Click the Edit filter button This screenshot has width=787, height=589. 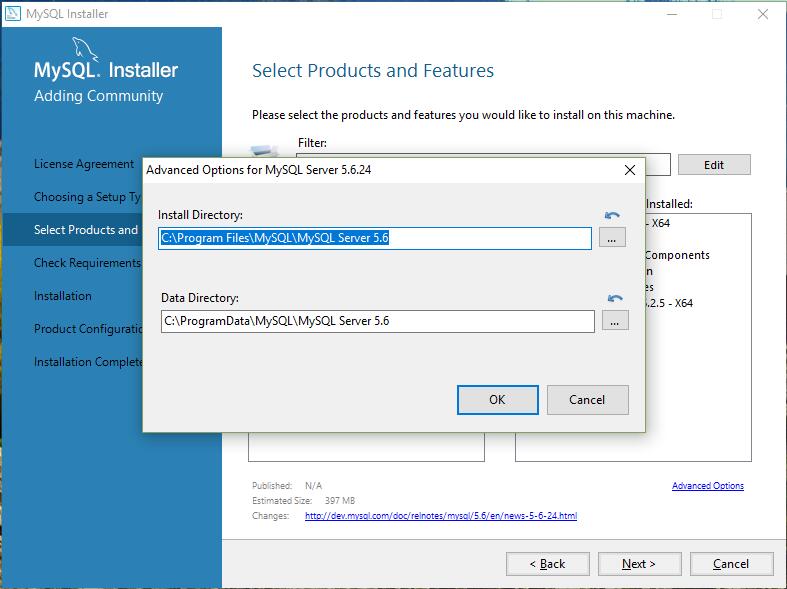coord(713,165)
